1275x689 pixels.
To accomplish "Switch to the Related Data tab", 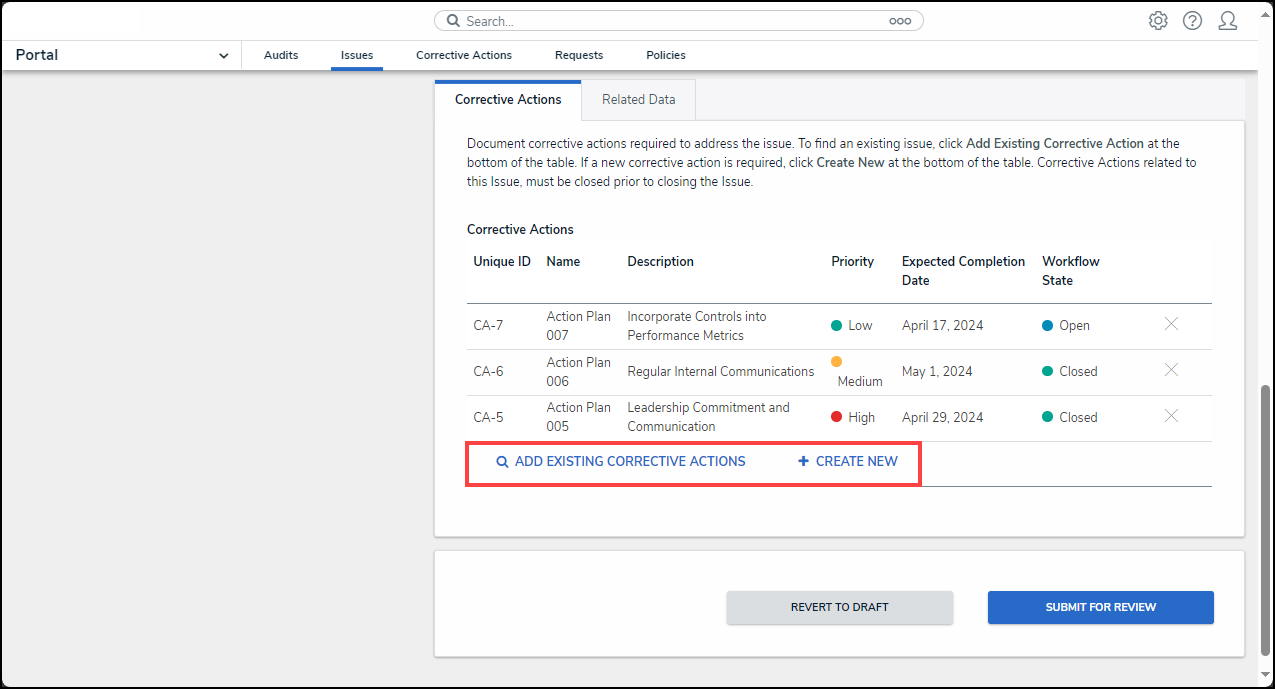I will click(638, 100).
